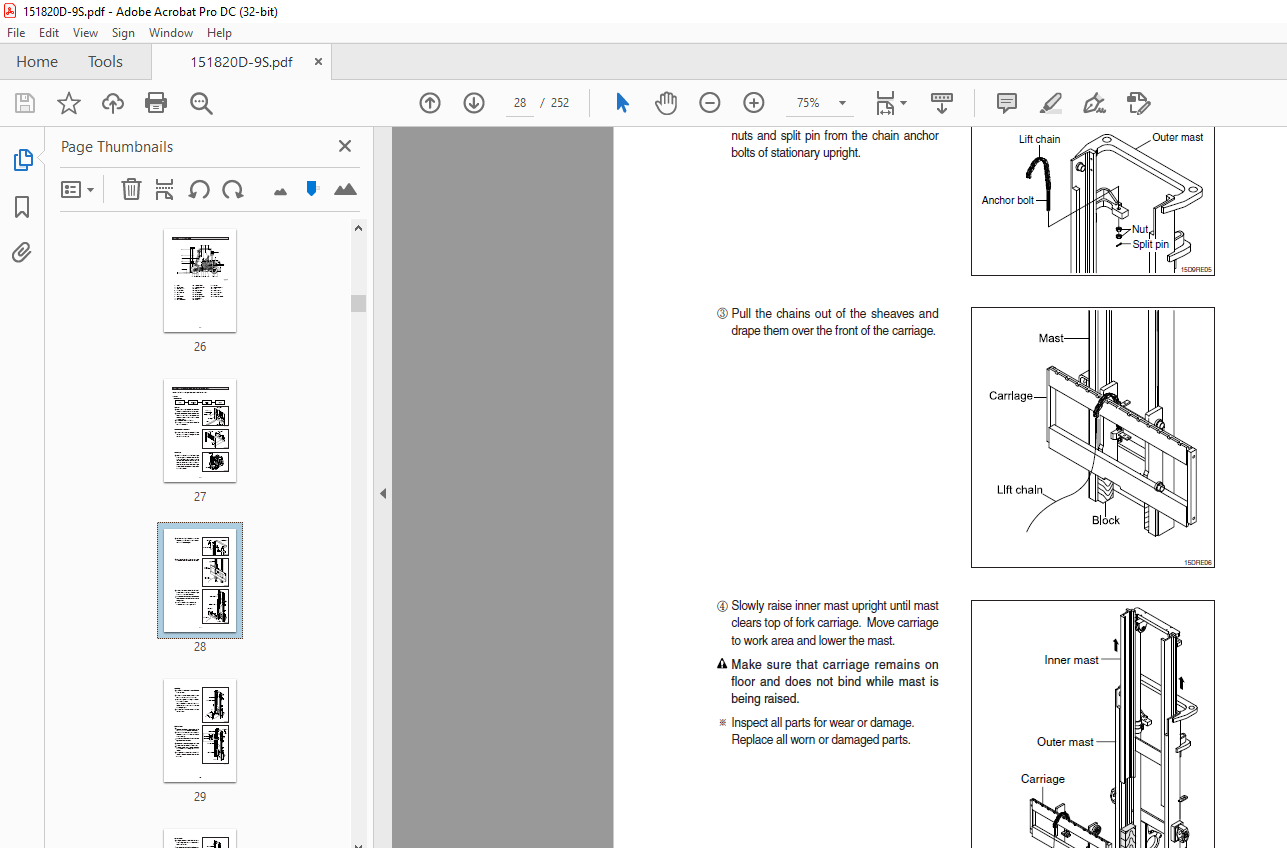The width and height of the screenshot is (1287, 848).
Task: Close the 151820D-9S.pdf tab
Action: [318, 62]
